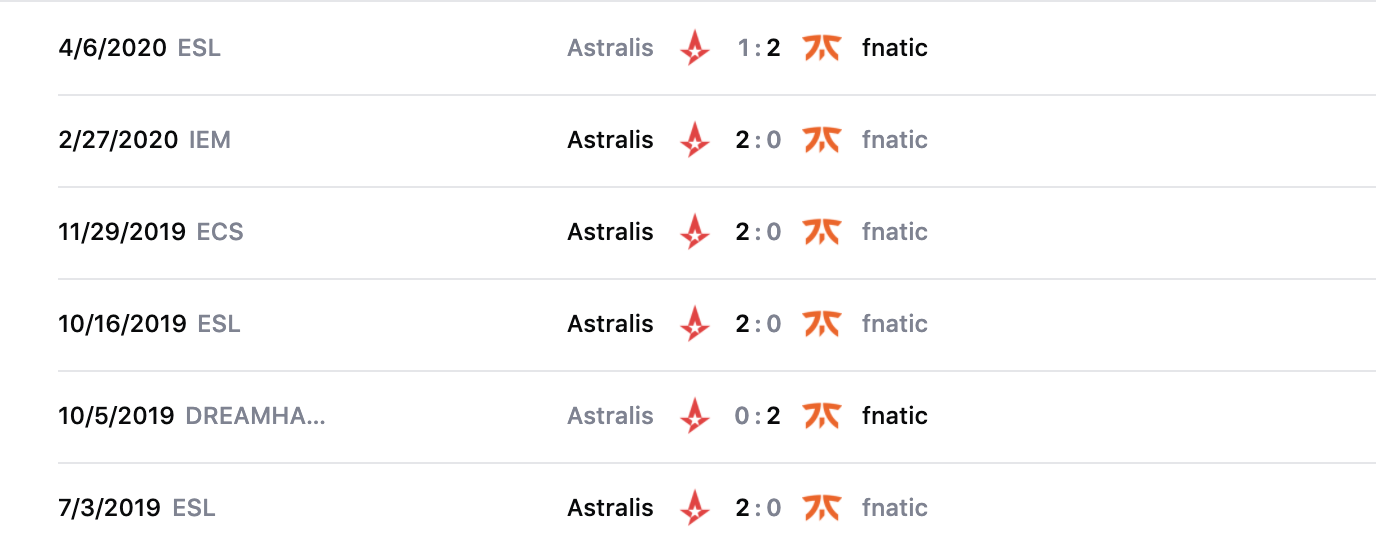Click Astralis logo in 7/3/2019 match

pos(694,508)
